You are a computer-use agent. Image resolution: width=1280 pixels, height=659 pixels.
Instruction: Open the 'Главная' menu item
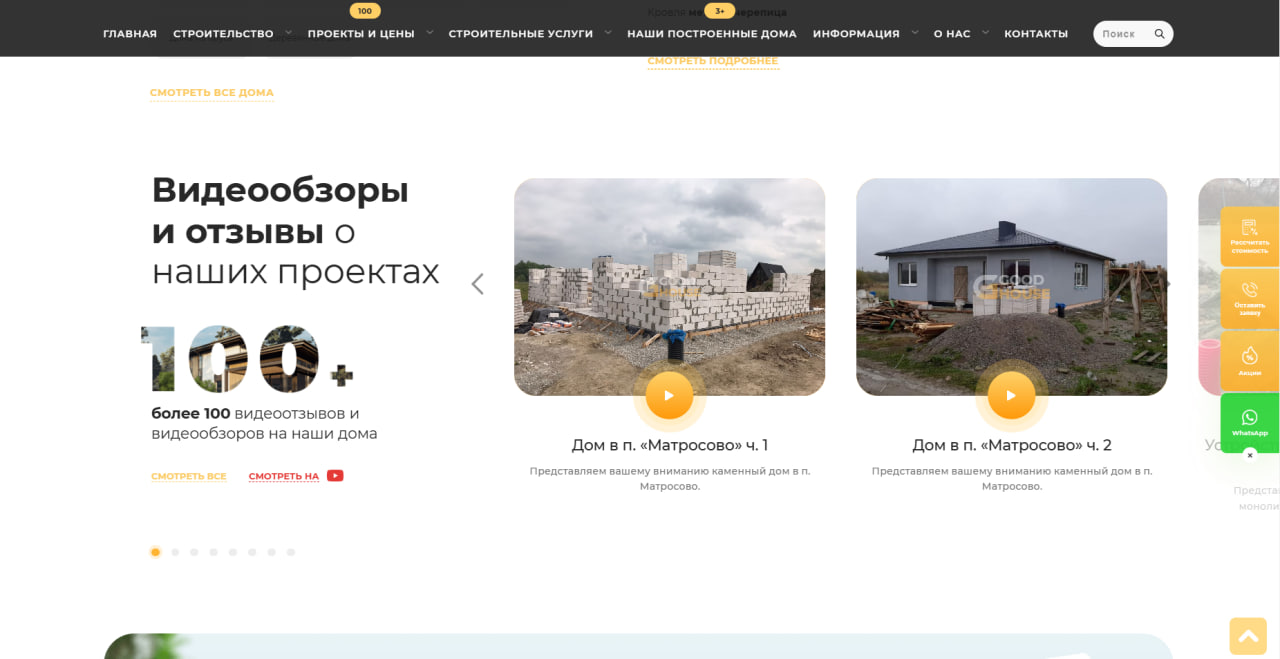[x=130, y=34]
